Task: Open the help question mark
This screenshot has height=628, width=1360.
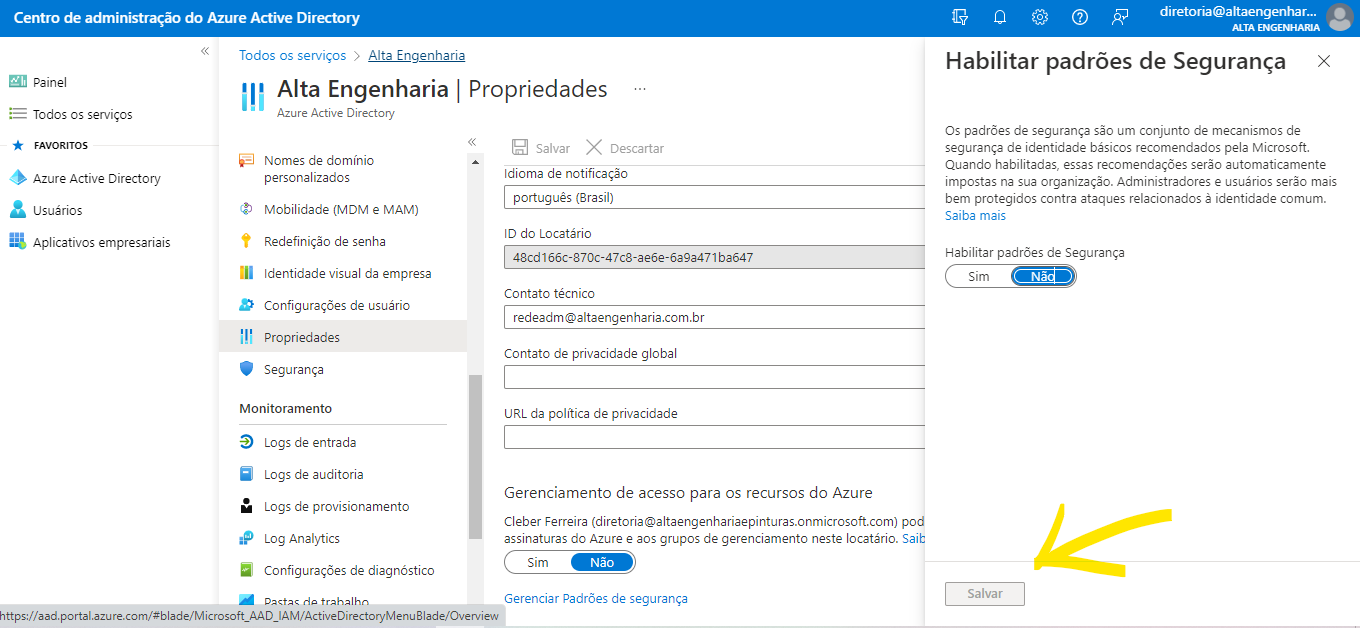Action: pyautogui.click(x=1080, y=17)
